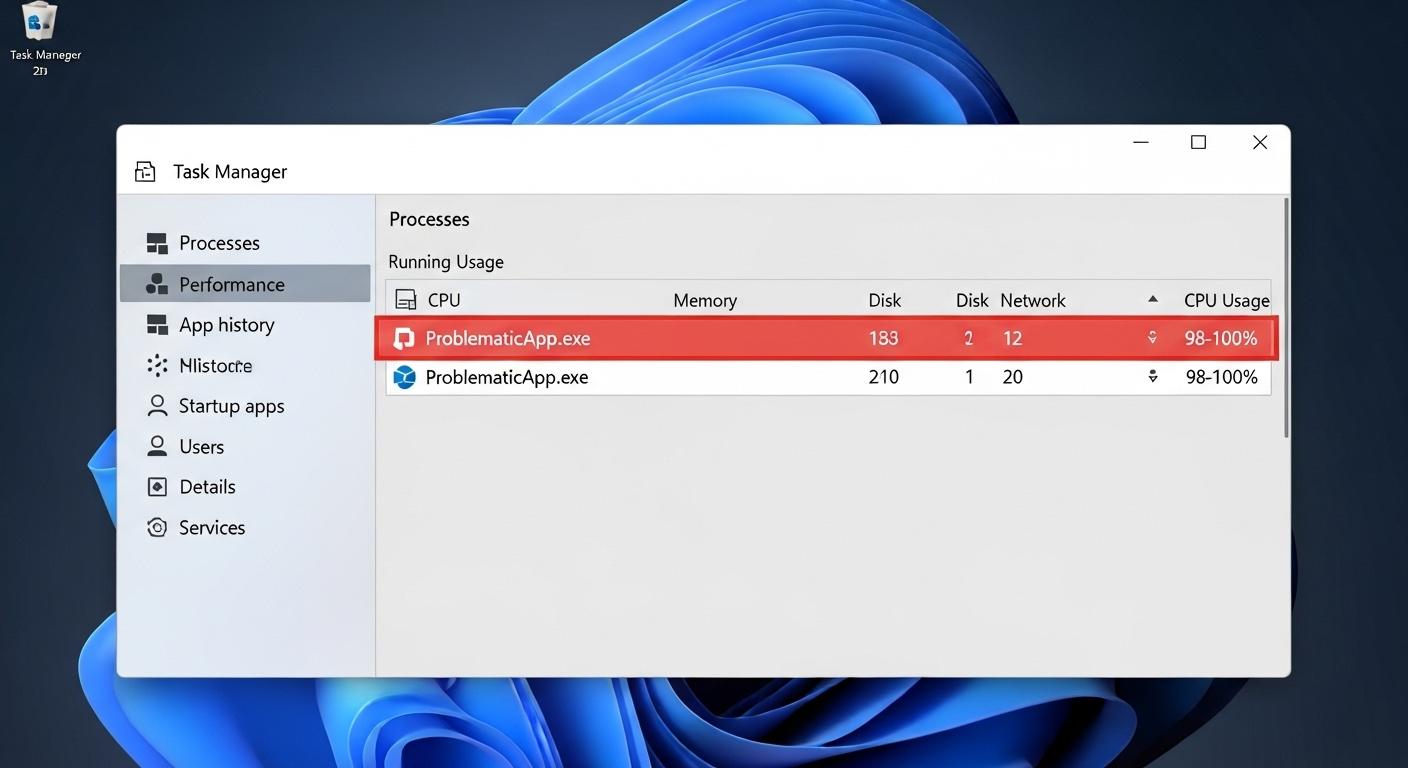1408x768 pixels.
Task: Click the Startup apps icon in the sidebar
Action: (156, 406)
